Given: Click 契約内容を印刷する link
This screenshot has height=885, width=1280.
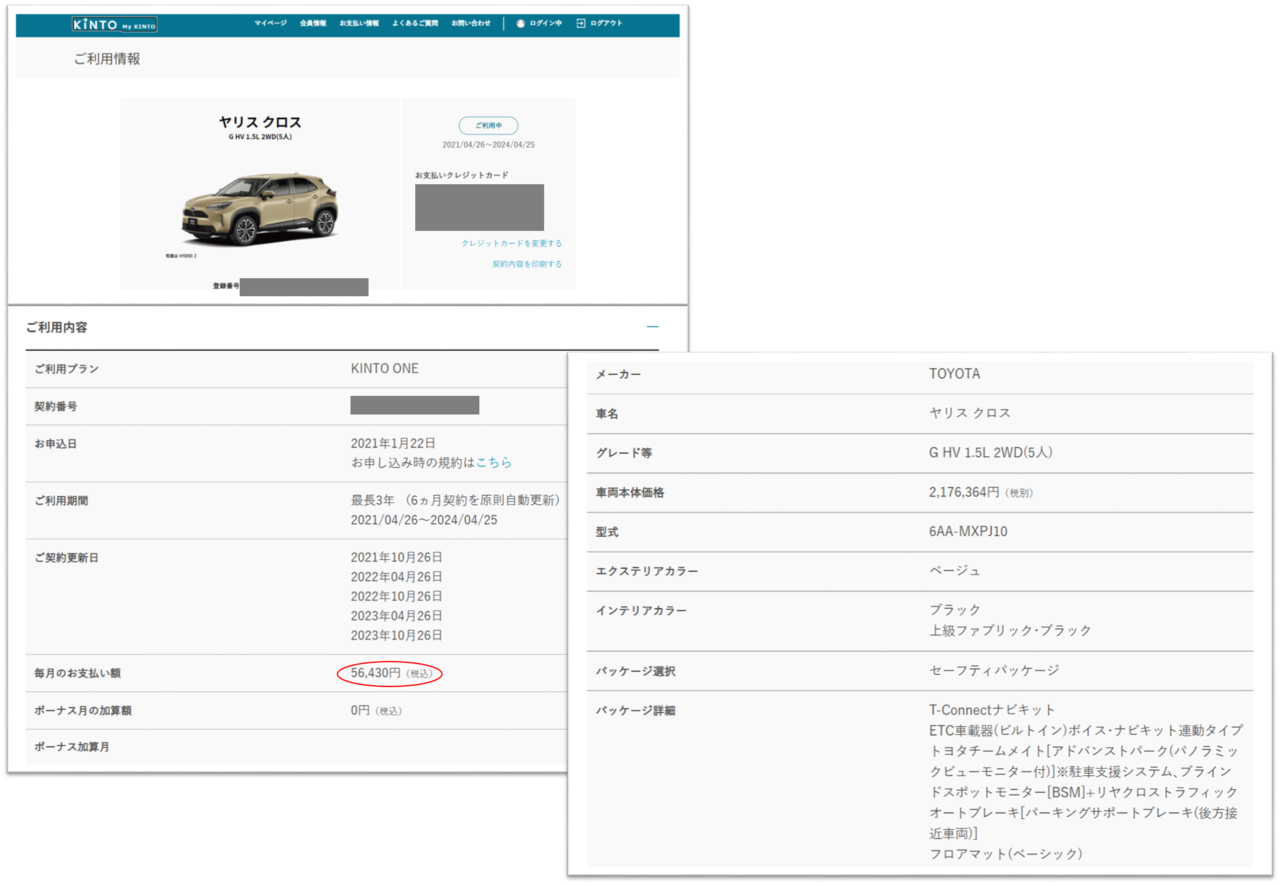Looking at the screenshot, I should 527,264.
